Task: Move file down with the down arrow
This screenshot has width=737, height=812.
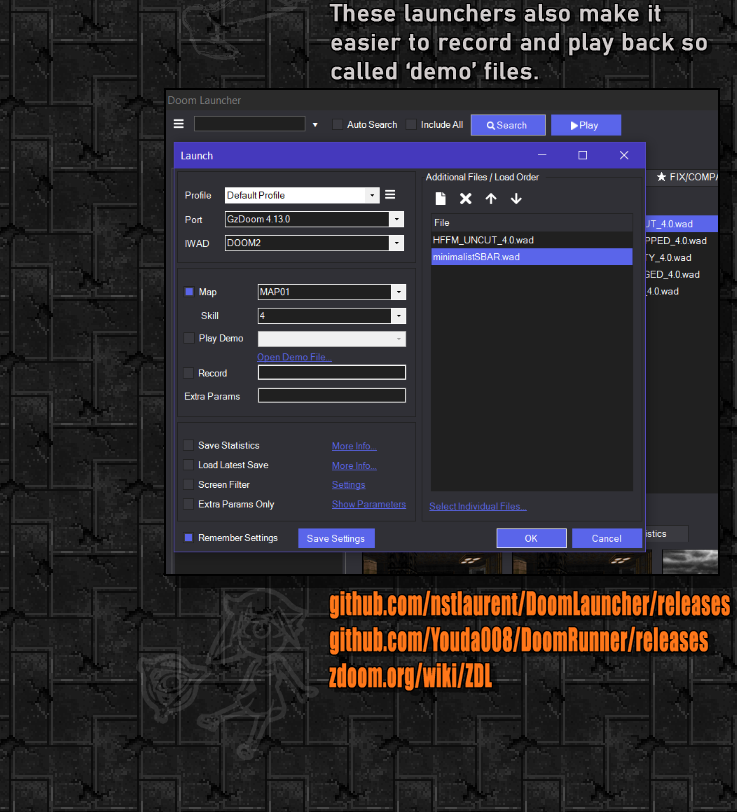Action: pyautogui.click(x=516, y=198)
